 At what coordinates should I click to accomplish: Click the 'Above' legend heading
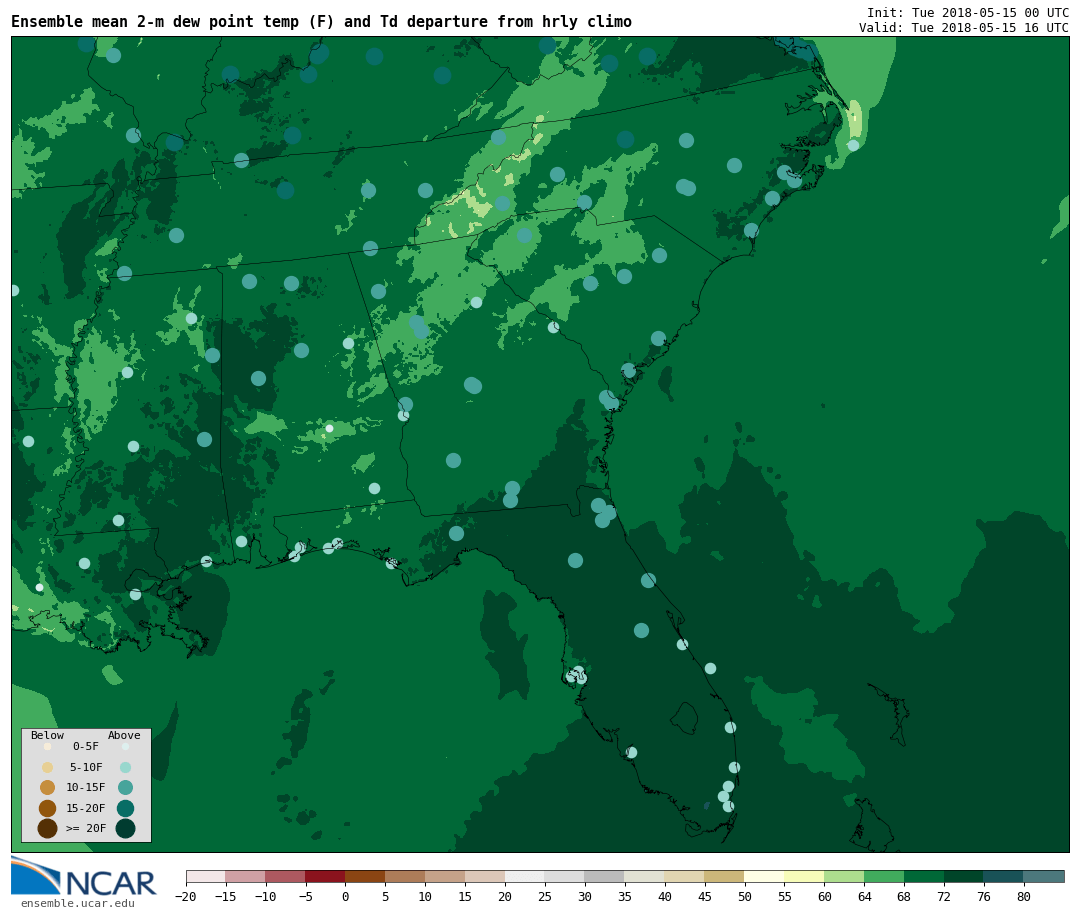[124, 735]
